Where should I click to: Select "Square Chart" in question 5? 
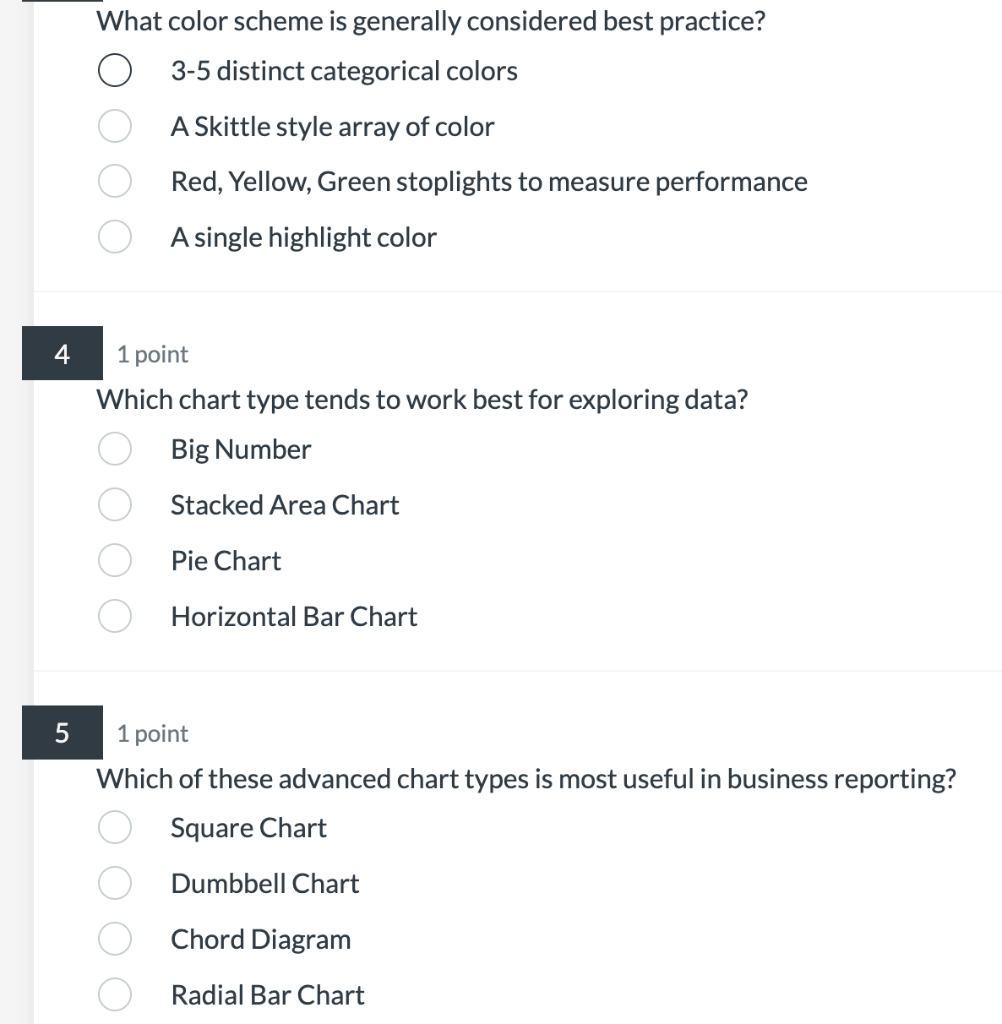114,828
